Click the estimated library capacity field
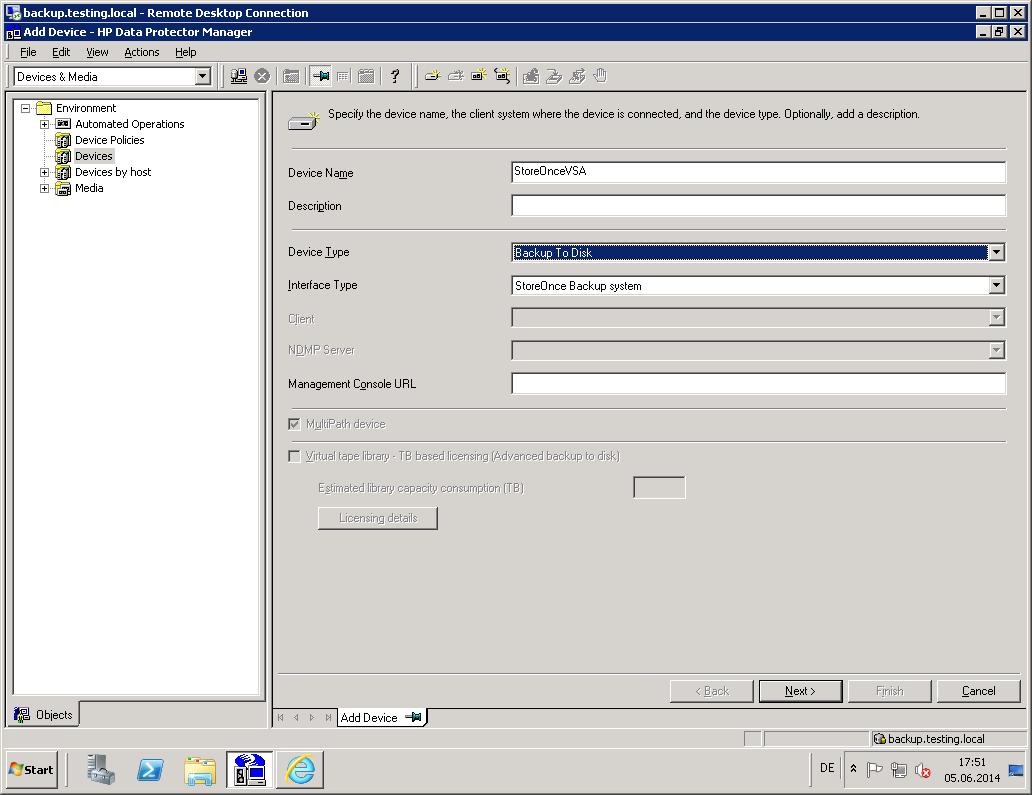This screenshot has height=795, width=1032. tap(659, 488)
